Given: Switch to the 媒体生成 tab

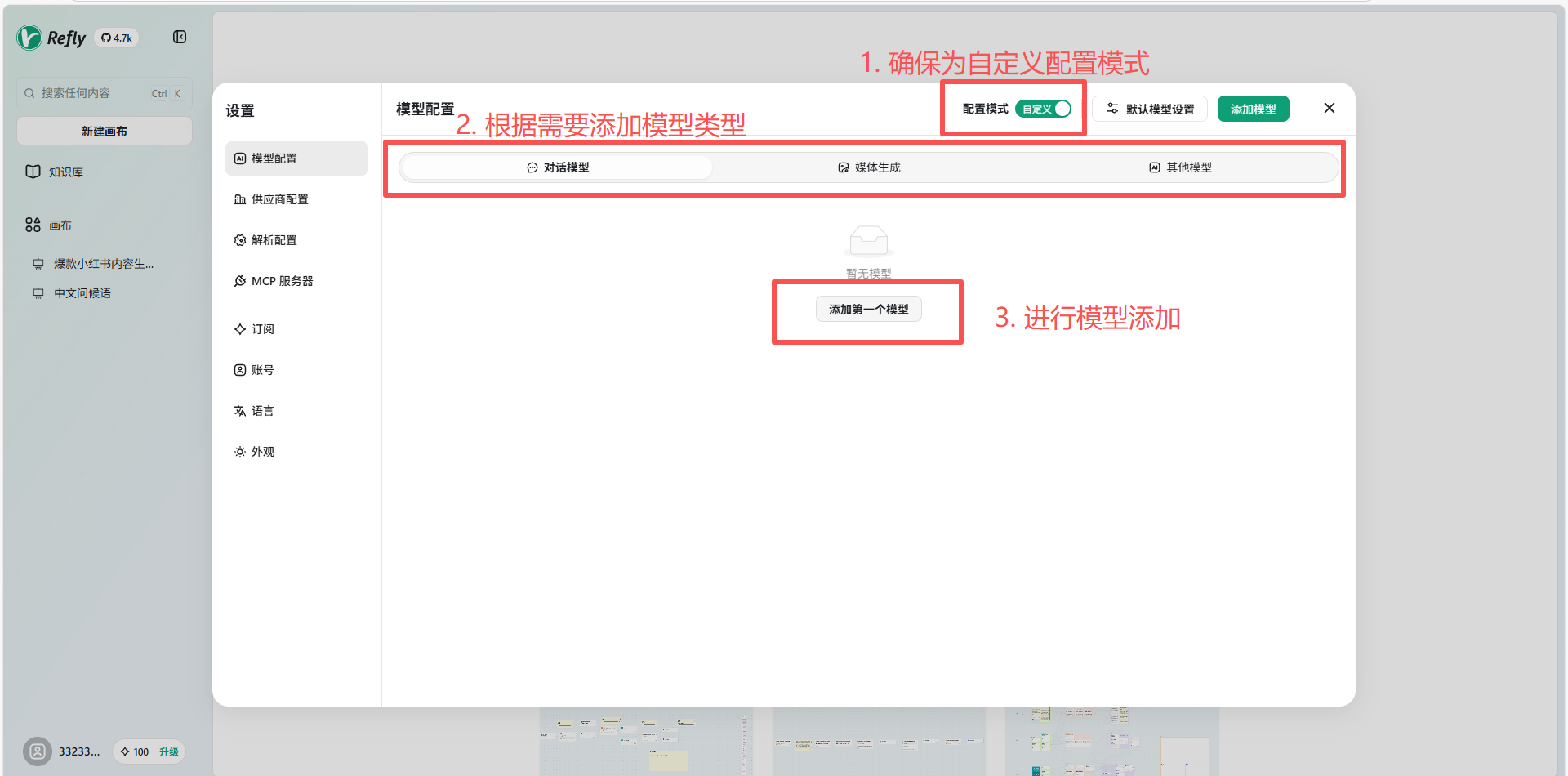Looking at the screenshot, I should pyautogui.click(x=869, y=167).
